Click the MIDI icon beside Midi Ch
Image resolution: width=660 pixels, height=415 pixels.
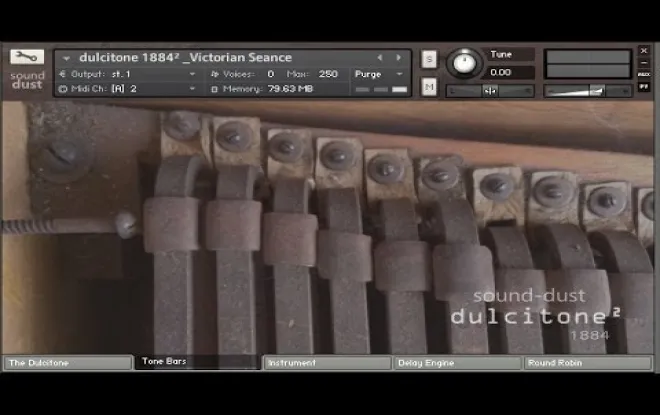63,89
